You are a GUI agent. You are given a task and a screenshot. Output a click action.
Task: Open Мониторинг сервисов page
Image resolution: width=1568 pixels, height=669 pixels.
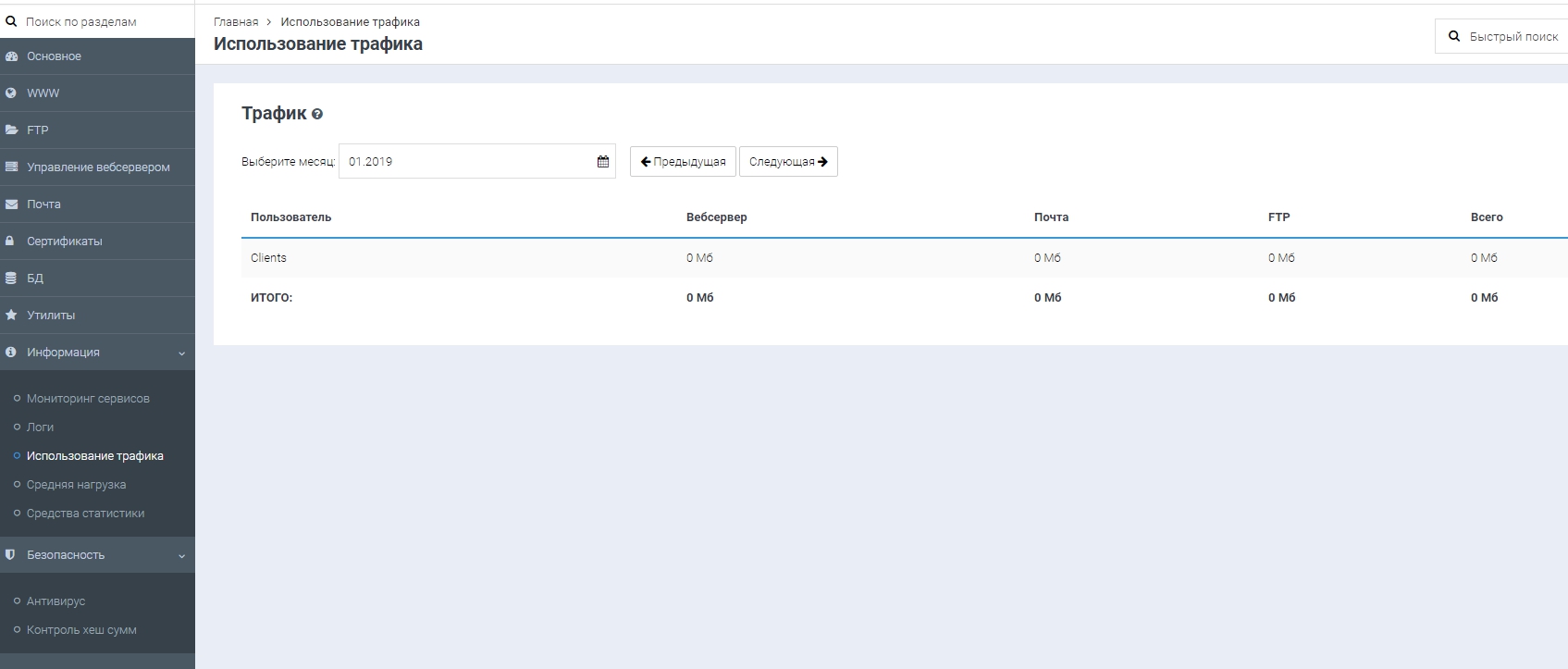[x=88, y=399]
